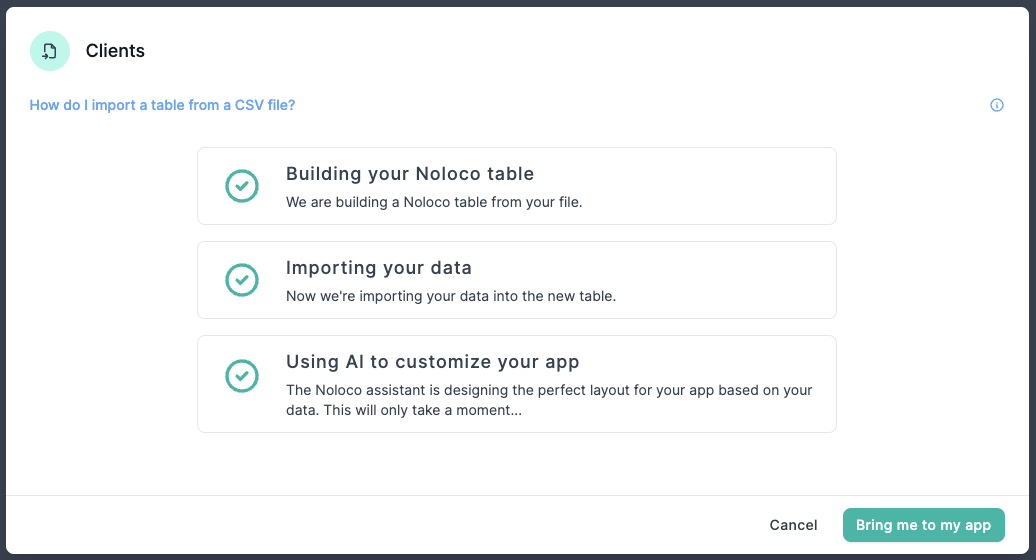Click the text about importing data into the new table

(x=450, y=296)
